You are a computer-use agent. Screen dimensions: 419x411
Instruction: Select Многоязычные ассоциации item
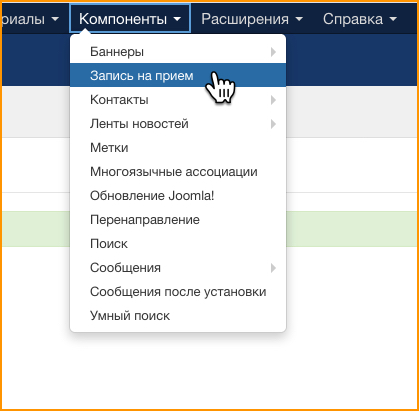pyautogui.click(x=178, y=172)
